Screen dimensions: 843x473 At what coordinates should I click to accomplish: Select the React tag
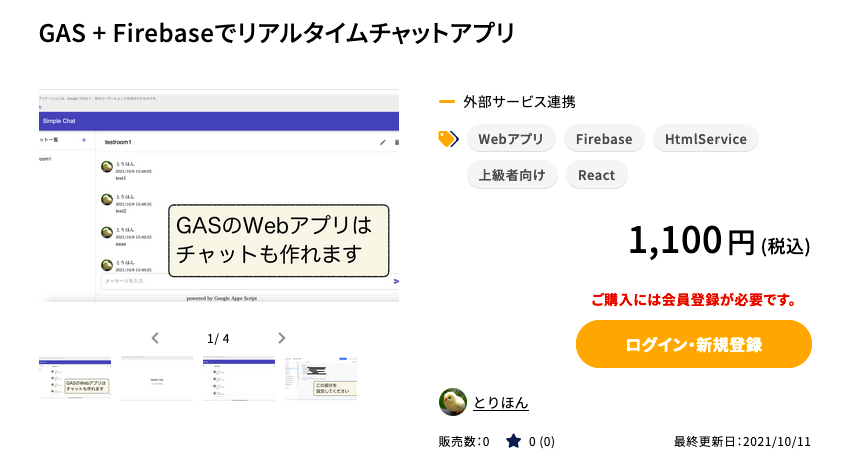(597, 175)
